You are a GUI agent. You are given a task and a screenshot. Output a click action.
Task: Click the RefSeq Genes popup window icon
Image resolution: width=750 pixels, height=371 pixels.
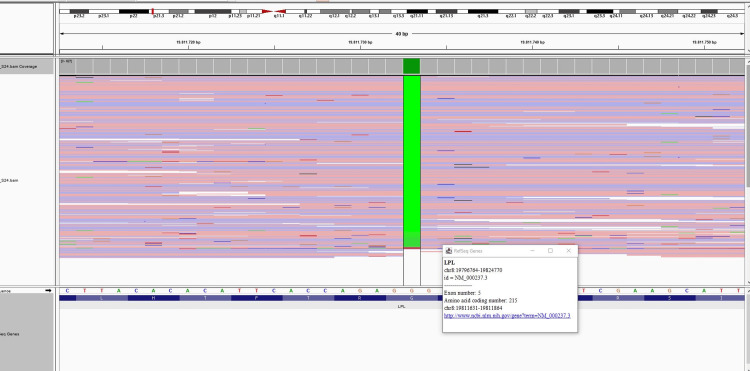point(449,251)
